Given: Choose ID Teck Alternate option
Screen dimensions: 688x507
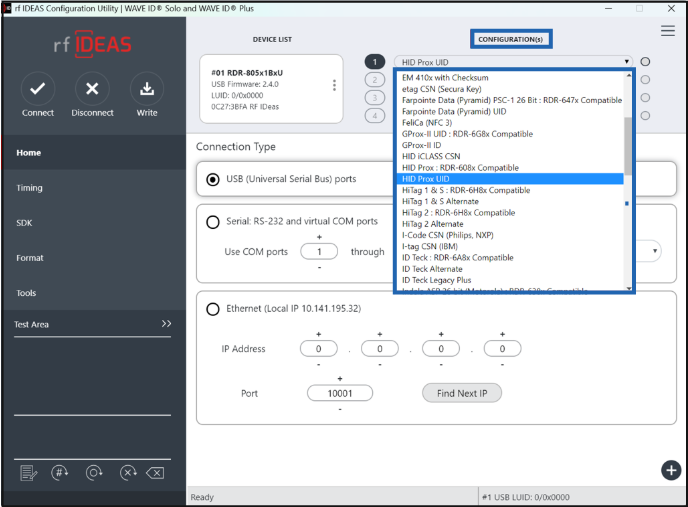Looking at the screenshot, I should [x=432, y=269].
